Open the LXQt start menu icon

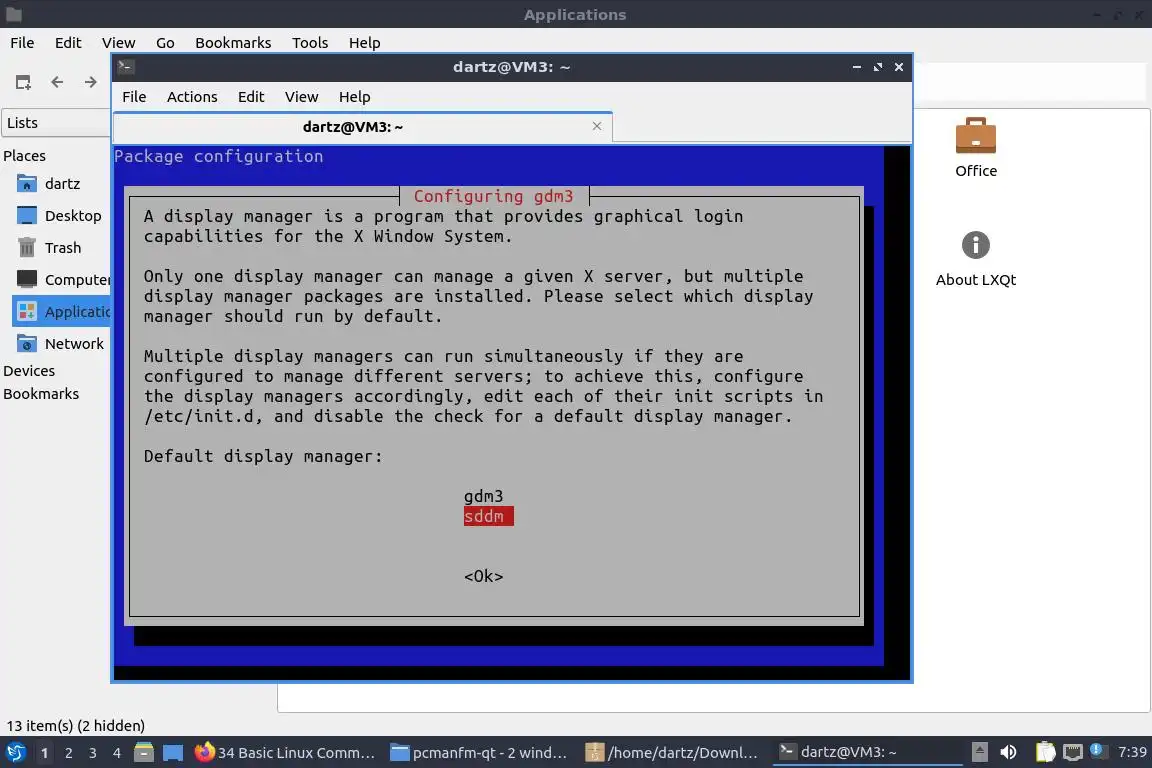(15, 753)
